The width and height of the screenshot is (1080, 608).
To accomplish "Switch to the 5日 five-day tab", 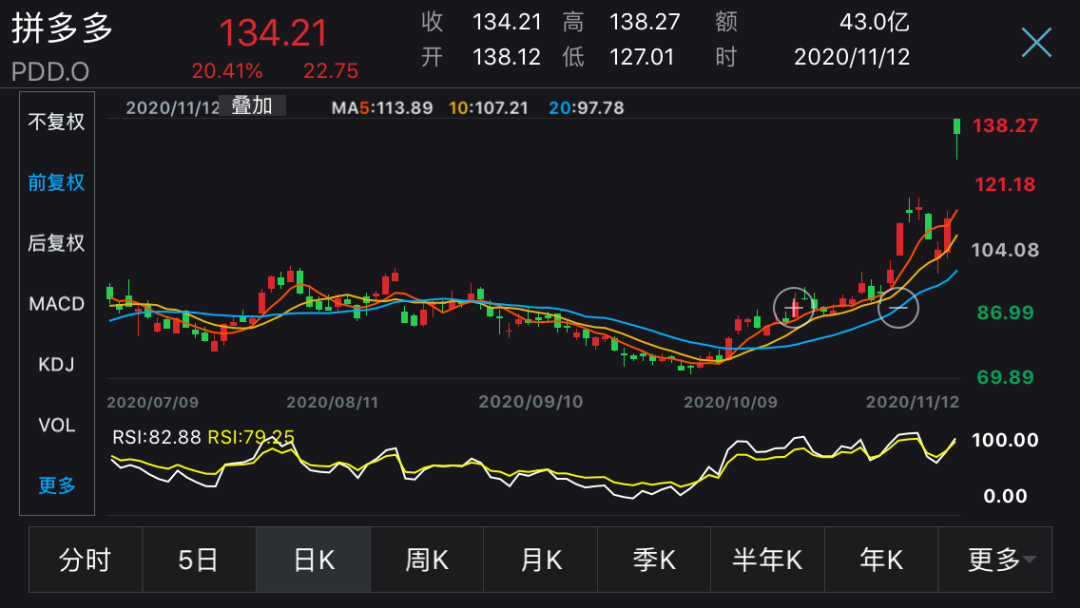I will tap(199, 560).
